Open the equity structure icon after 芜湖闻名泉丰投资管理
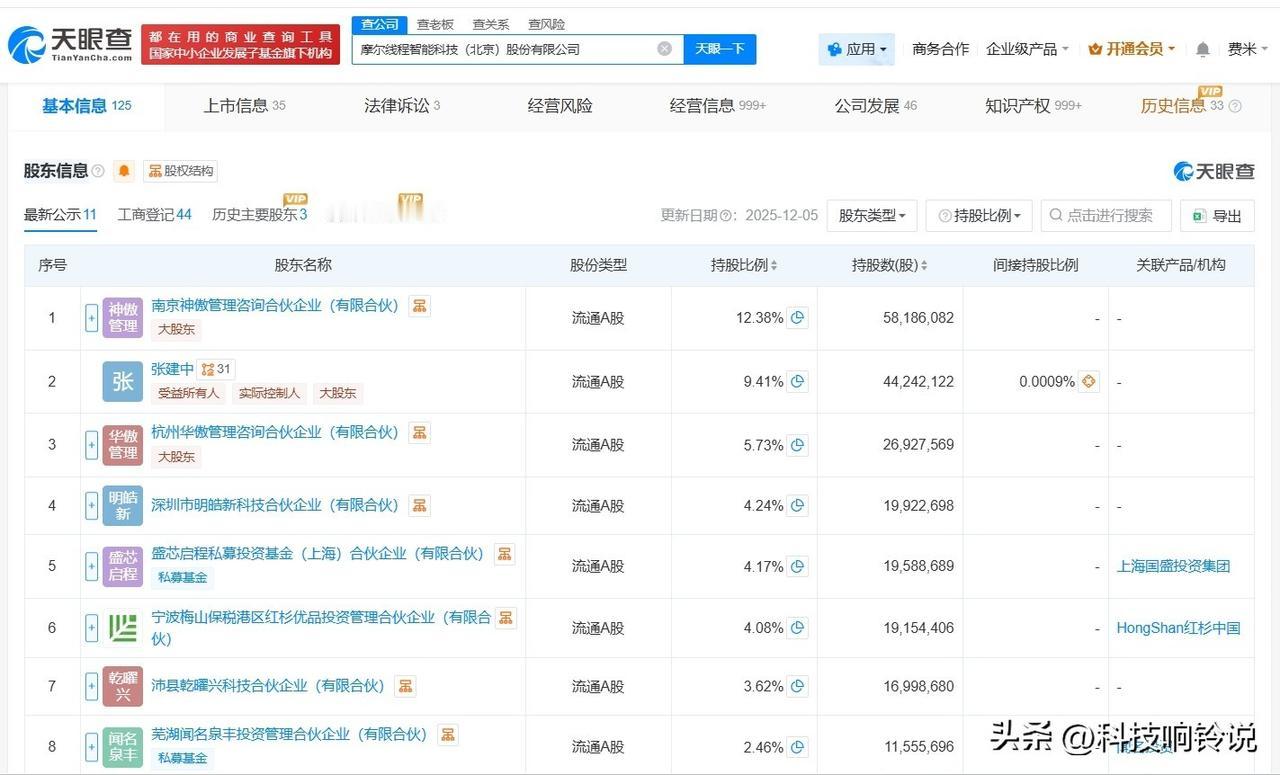Image resolution: width=1280 pixels, height=775 pixels. click(x=448, y=735)
